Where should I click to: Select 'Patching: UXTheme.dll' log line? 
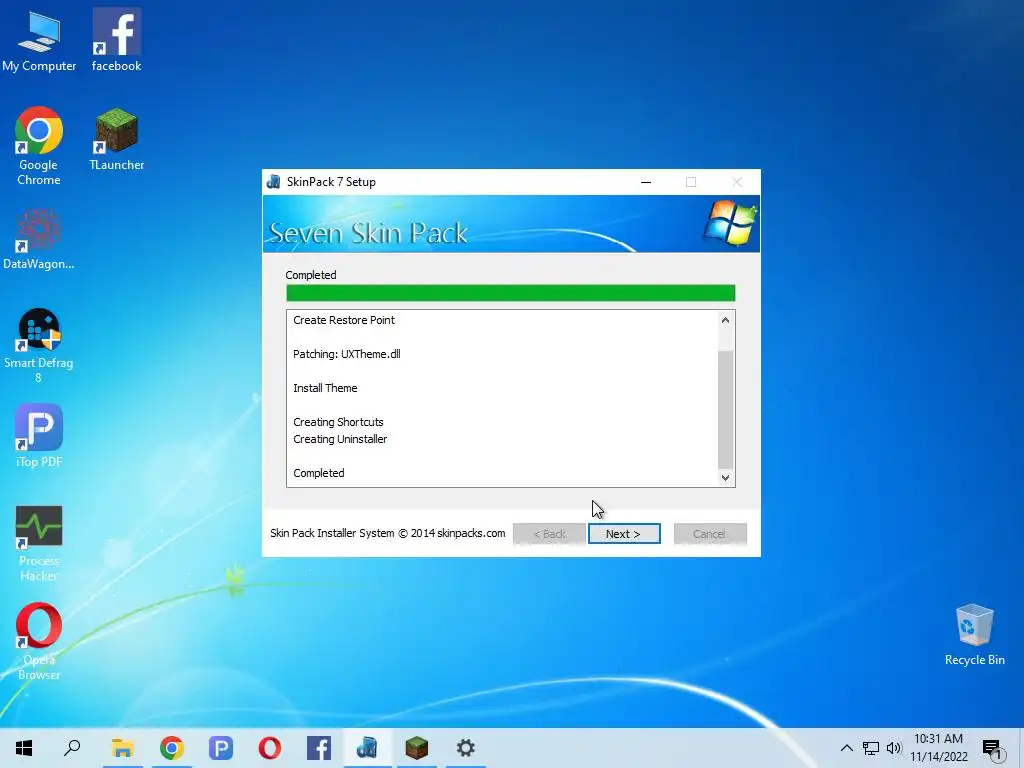point(347,354)
